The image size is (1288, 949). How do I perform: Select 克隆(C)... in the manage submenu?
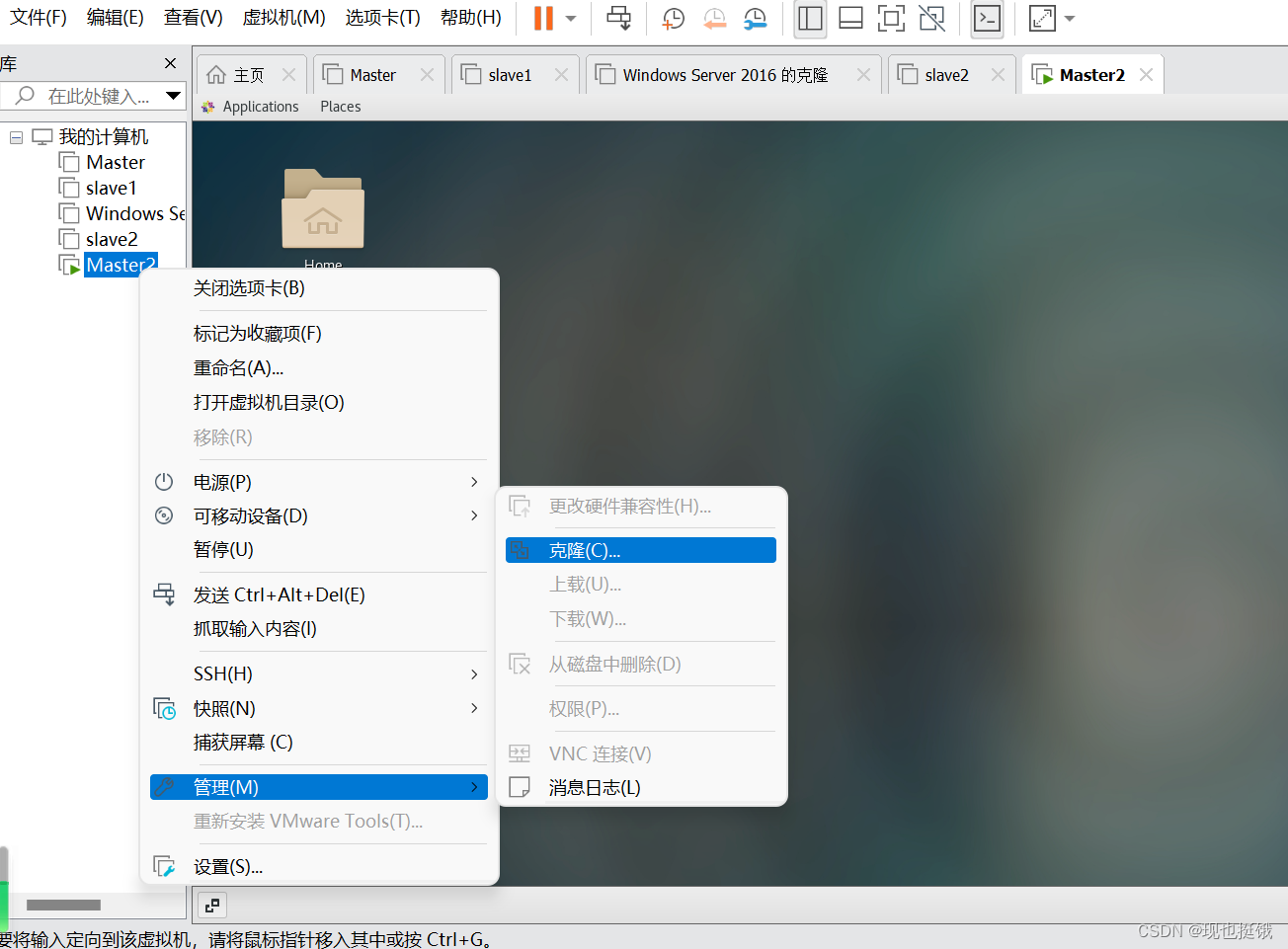tap(641, 550)
